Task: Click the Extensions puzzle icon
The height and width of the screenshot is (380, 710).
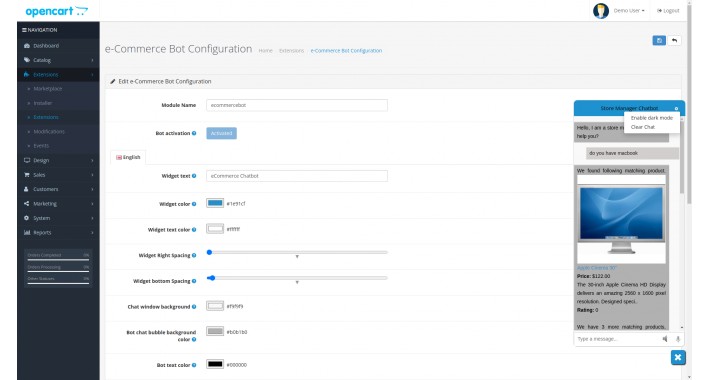Action: [x=27, y=74]
